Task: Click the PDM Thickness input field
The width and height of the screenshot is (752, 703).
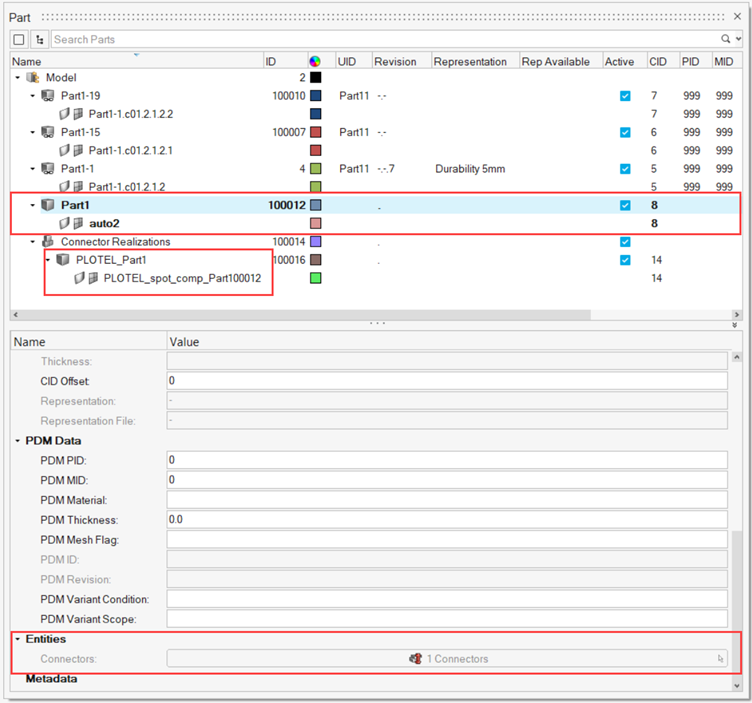Action: 447,520
